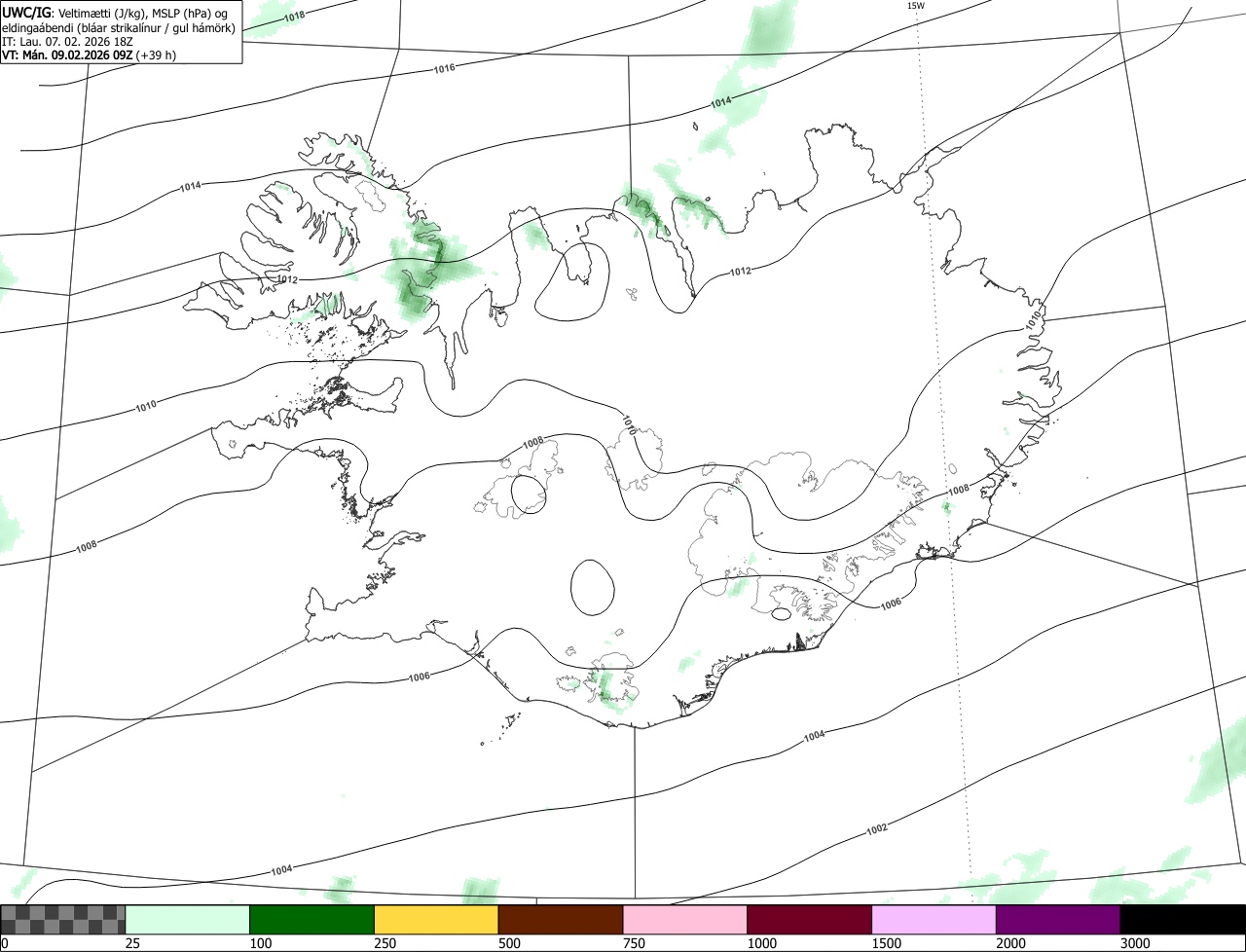Click the legend value label "3000"
This screenshot has width=1246, height=952.
[x=1135, y=943]
